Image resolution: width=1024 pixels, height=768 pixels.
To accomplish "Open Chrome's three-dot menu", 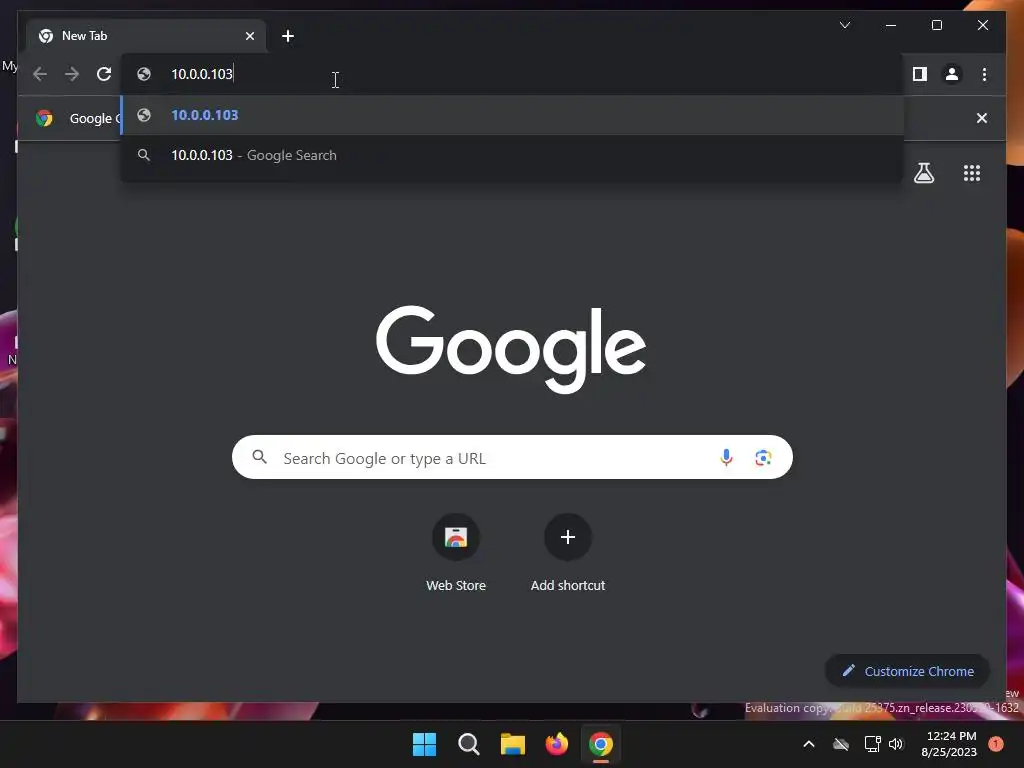I will pos(984,74).
